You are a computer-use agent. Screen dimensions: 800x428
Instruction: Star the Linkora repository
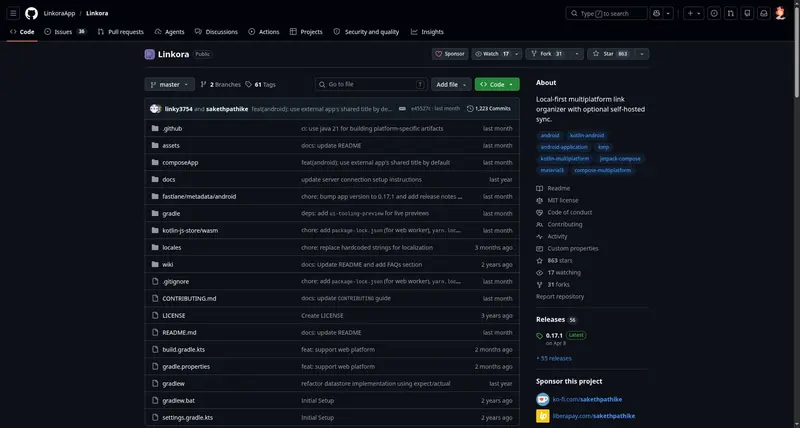point(611,54)
